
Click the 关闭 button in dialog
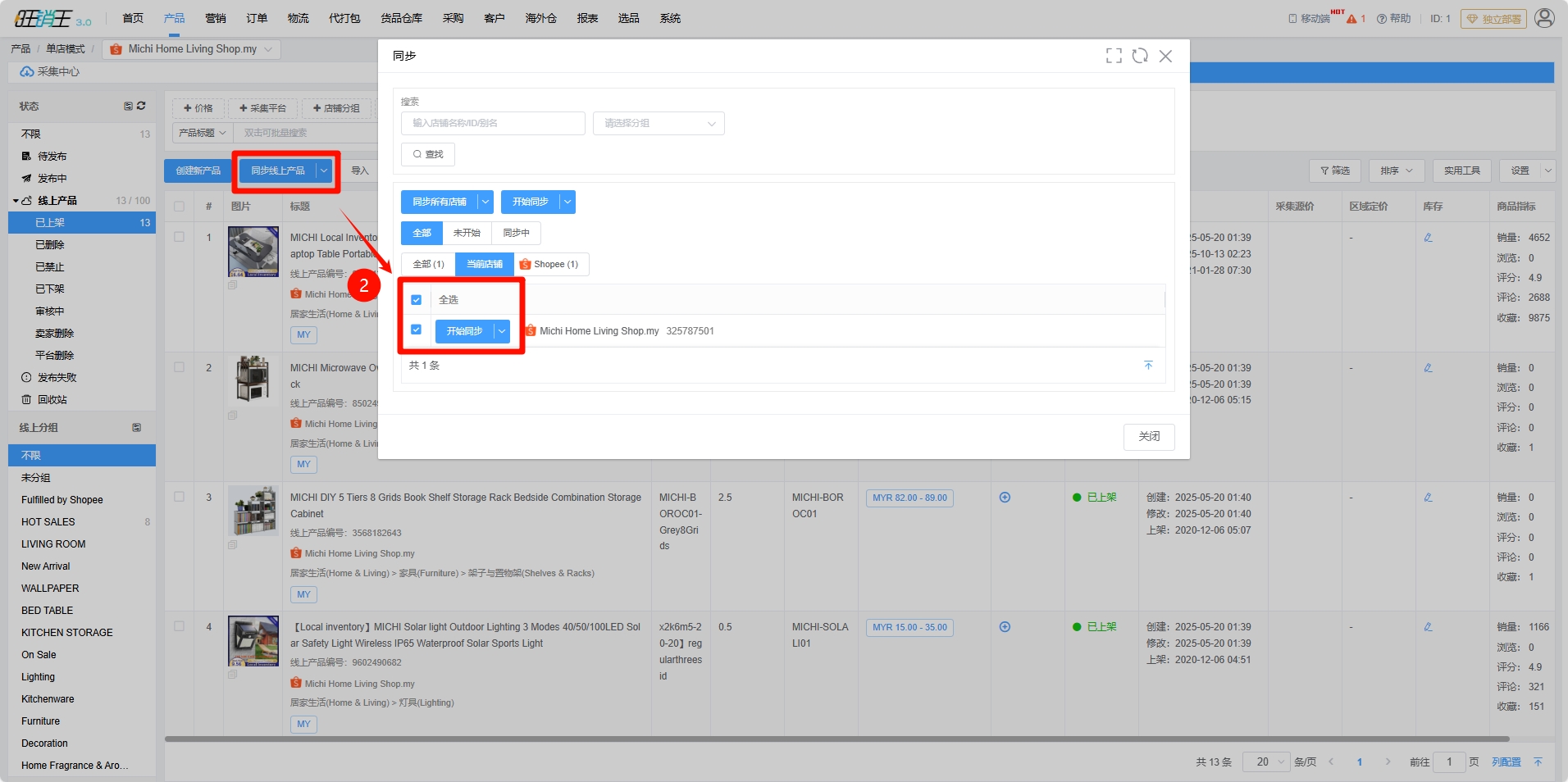tap(1148, 436)
